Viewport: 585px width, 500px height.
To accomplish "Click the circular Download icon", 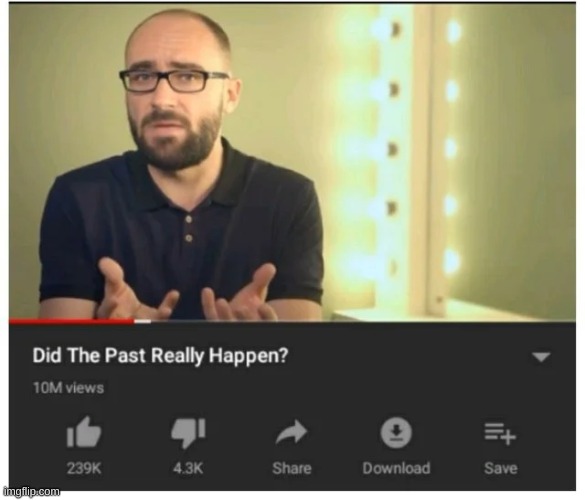I will coord(396,432).
